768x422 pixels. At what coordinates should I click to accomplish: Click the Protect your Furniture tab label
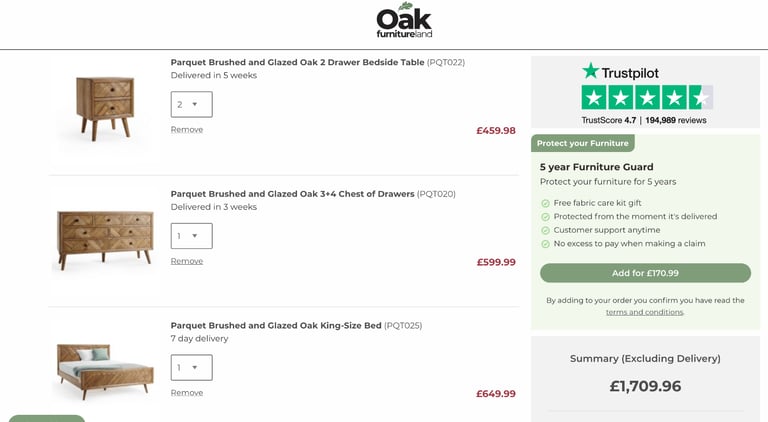(582, 143)
